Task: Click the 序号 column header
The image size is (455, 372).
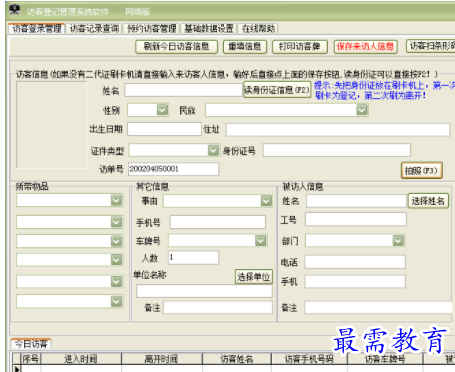Action: 30,359
